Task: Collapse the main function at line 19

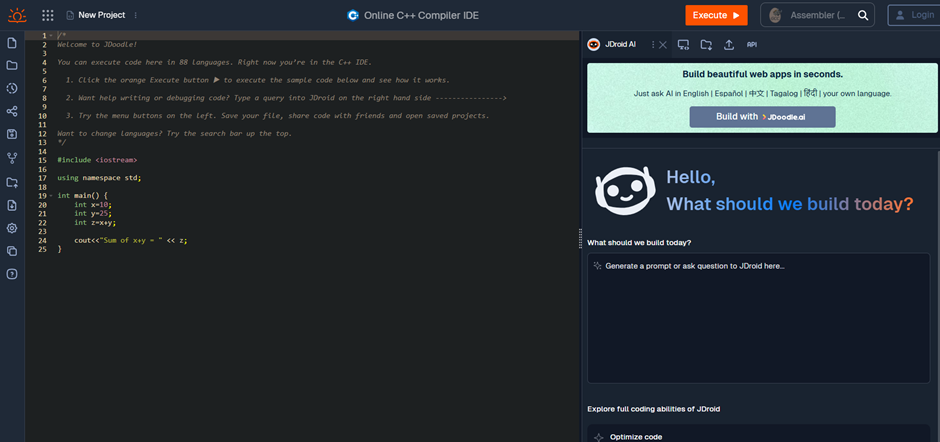Action: tap(51, 196)
